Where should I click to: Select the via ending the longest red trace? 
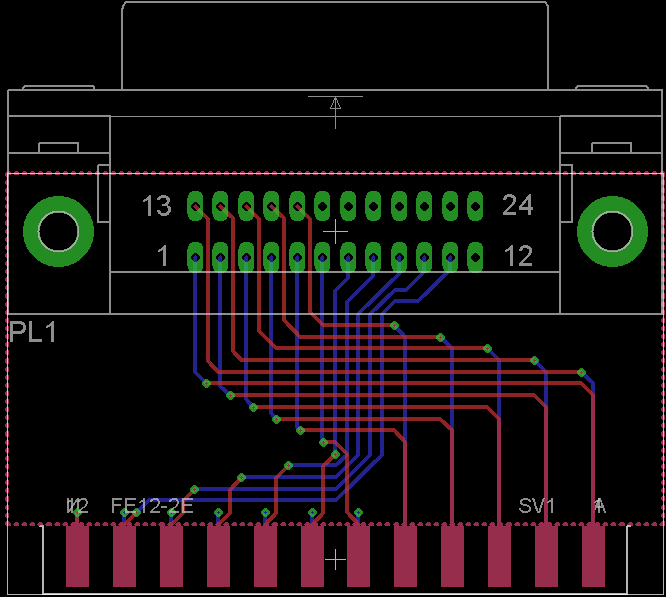pyautogui.click(x=581, y=372)
